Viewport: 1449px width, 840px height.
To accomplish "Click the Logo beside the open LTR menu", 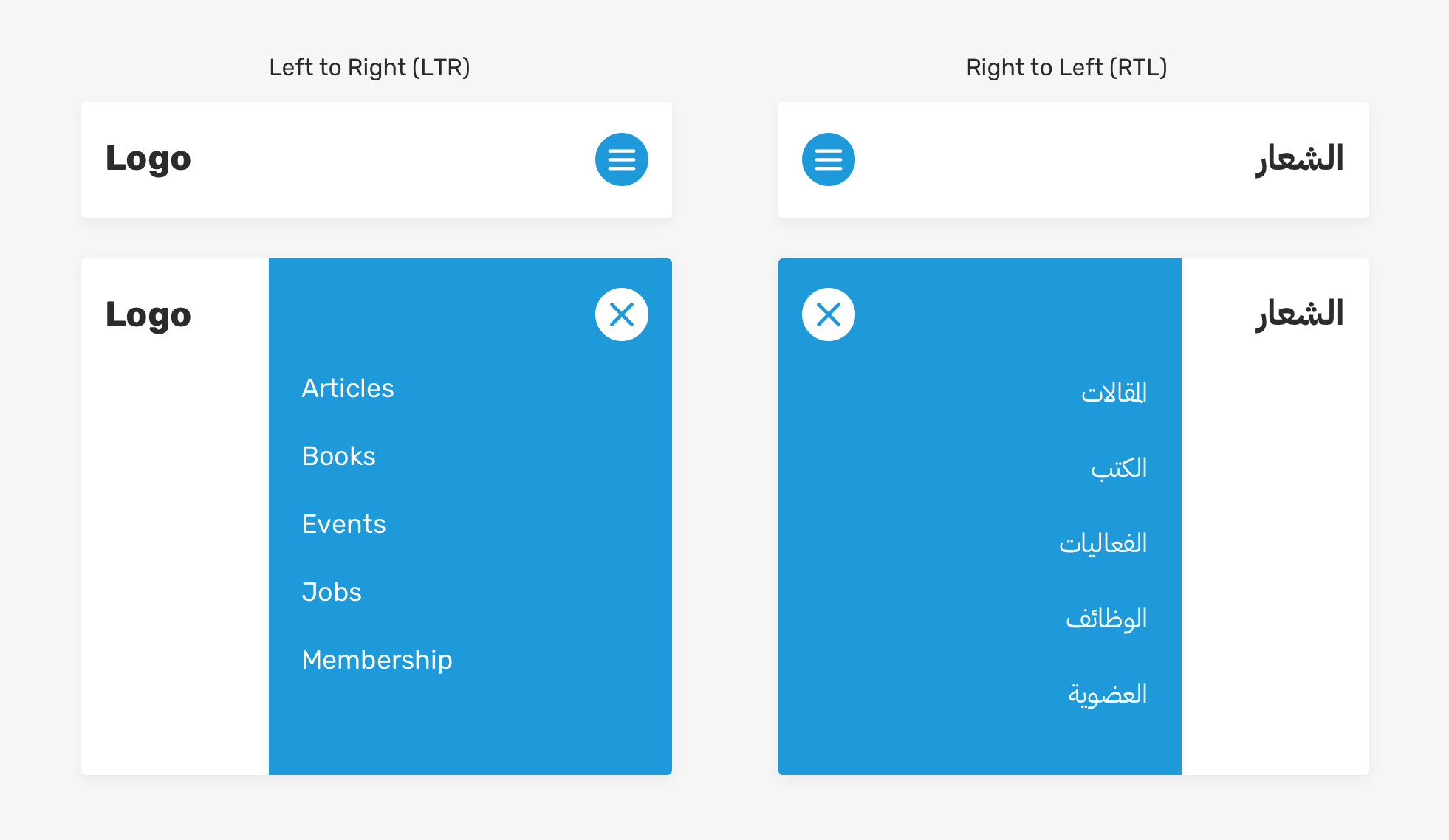I will (148, 315).
